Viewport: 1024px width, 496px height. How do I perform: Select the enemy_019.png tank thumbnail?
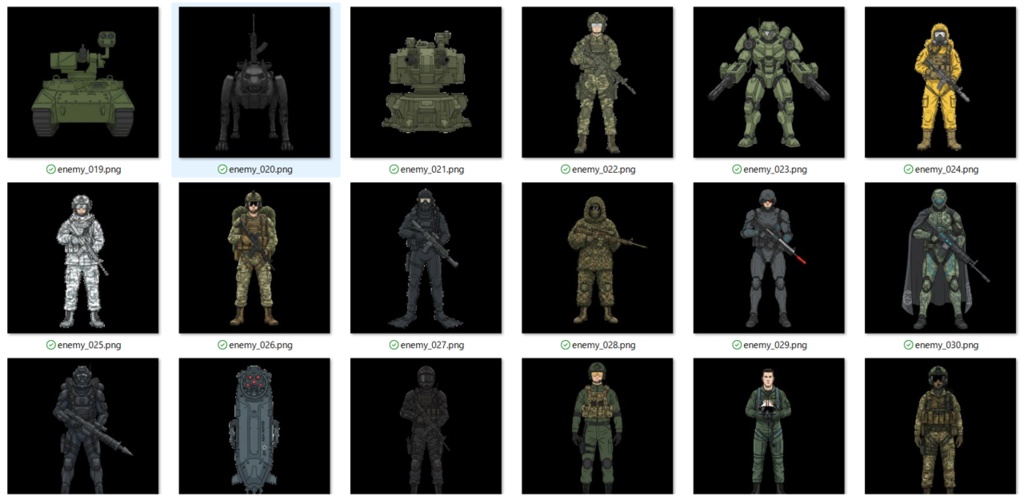point(83,82)
